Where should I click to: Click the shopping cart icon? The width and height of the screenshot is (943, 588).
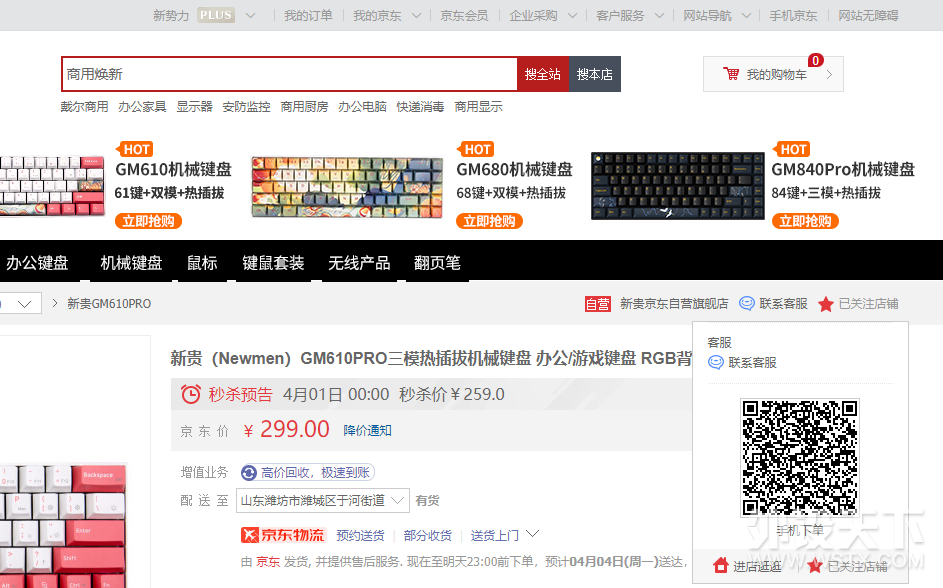[x=731, y=74]
